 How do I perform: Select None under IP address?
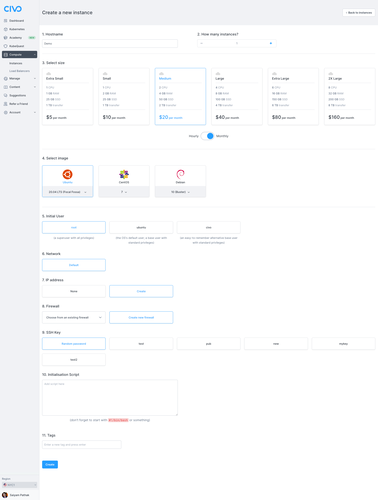[74, 291]
